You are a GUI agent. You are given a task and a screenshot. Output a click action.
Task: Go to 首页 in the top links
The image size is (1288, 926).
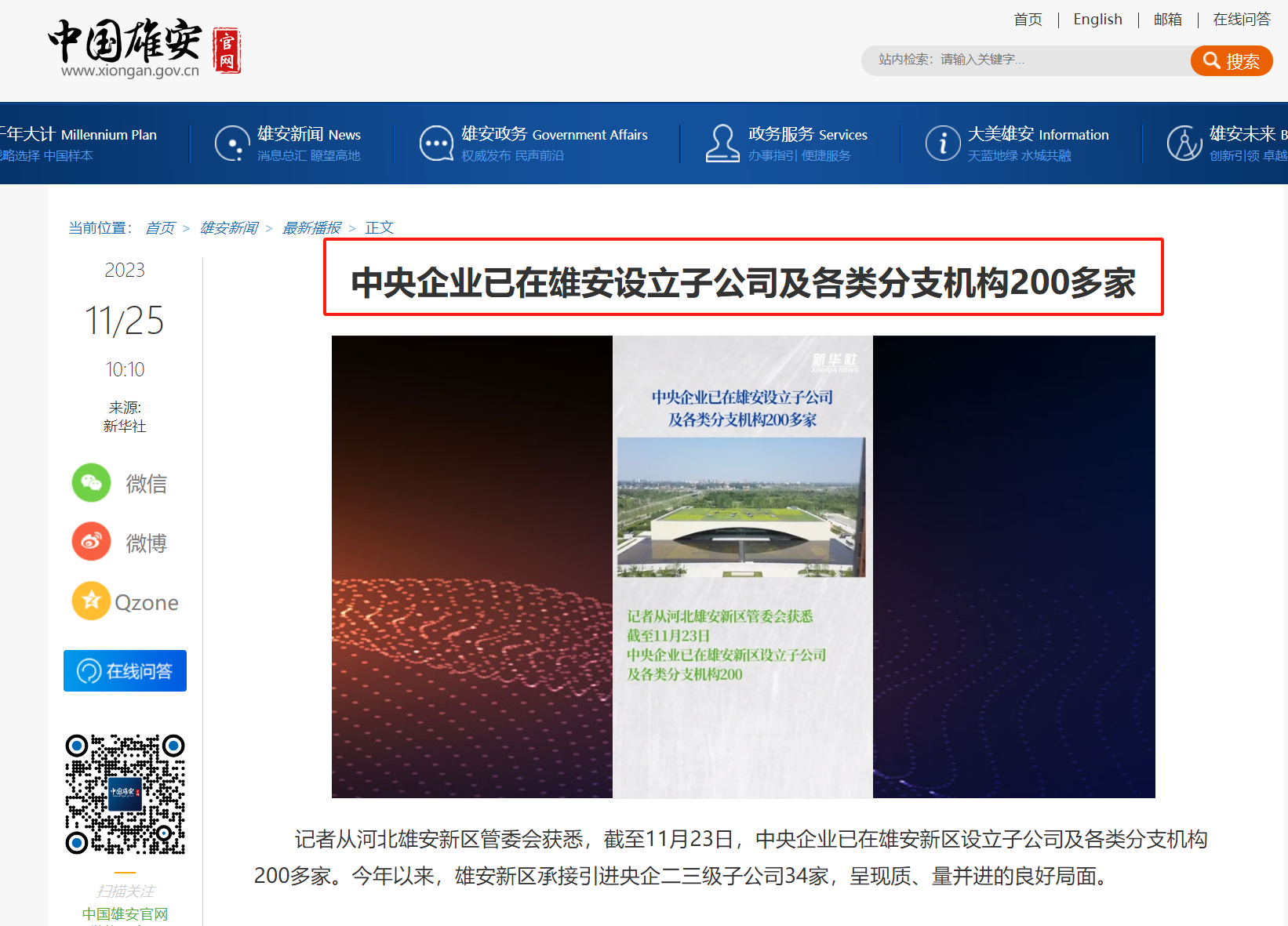pos(1028,20)
